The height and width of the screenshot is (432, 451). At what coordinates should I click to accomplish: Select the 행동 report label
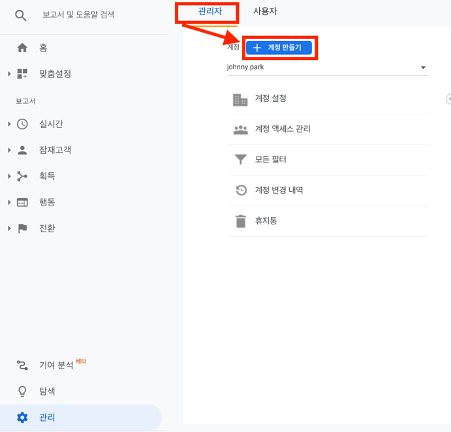point(47,202)
